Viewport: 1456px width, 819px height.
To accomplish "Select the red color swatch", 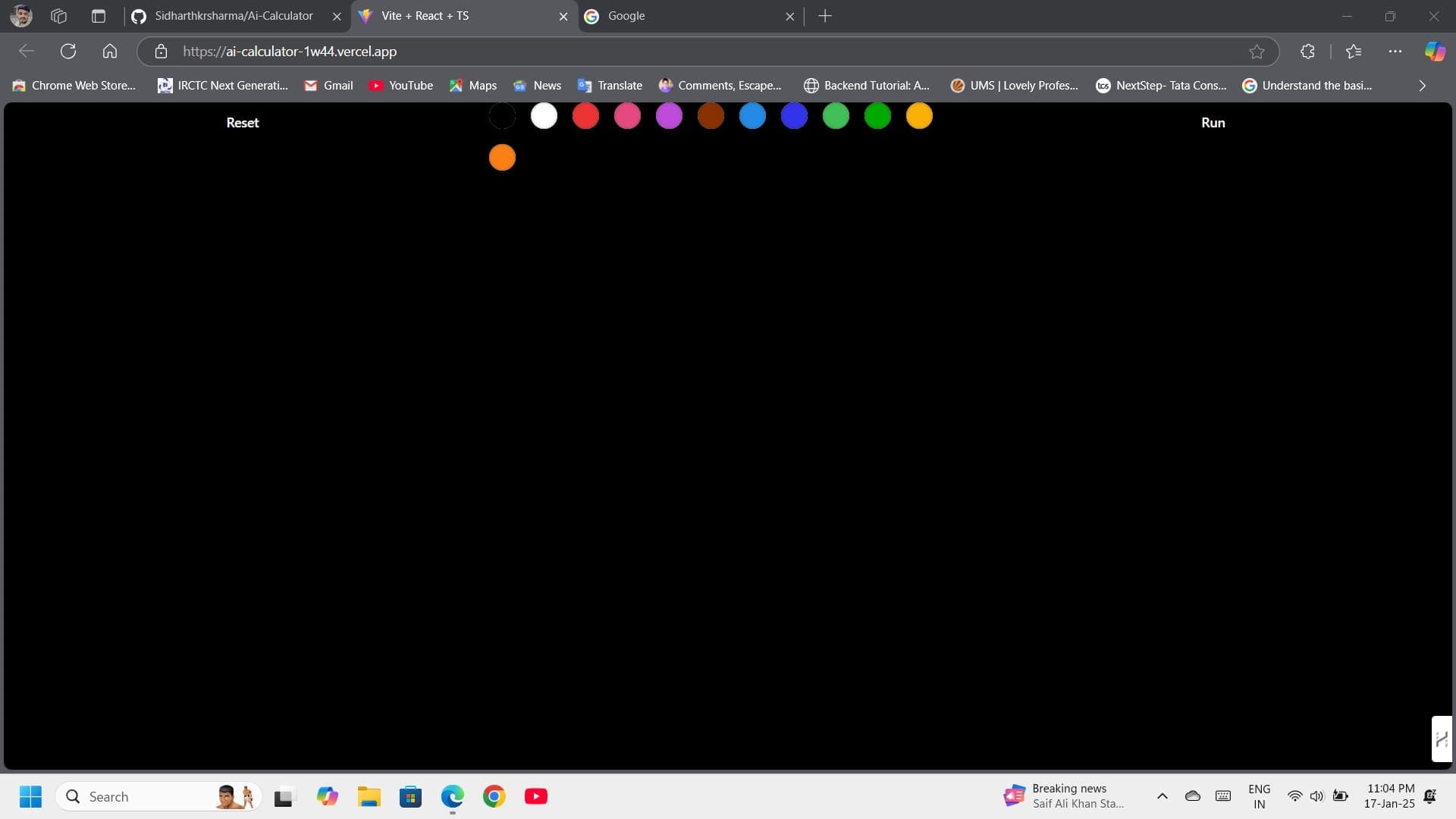I will [x=585, y=116].
